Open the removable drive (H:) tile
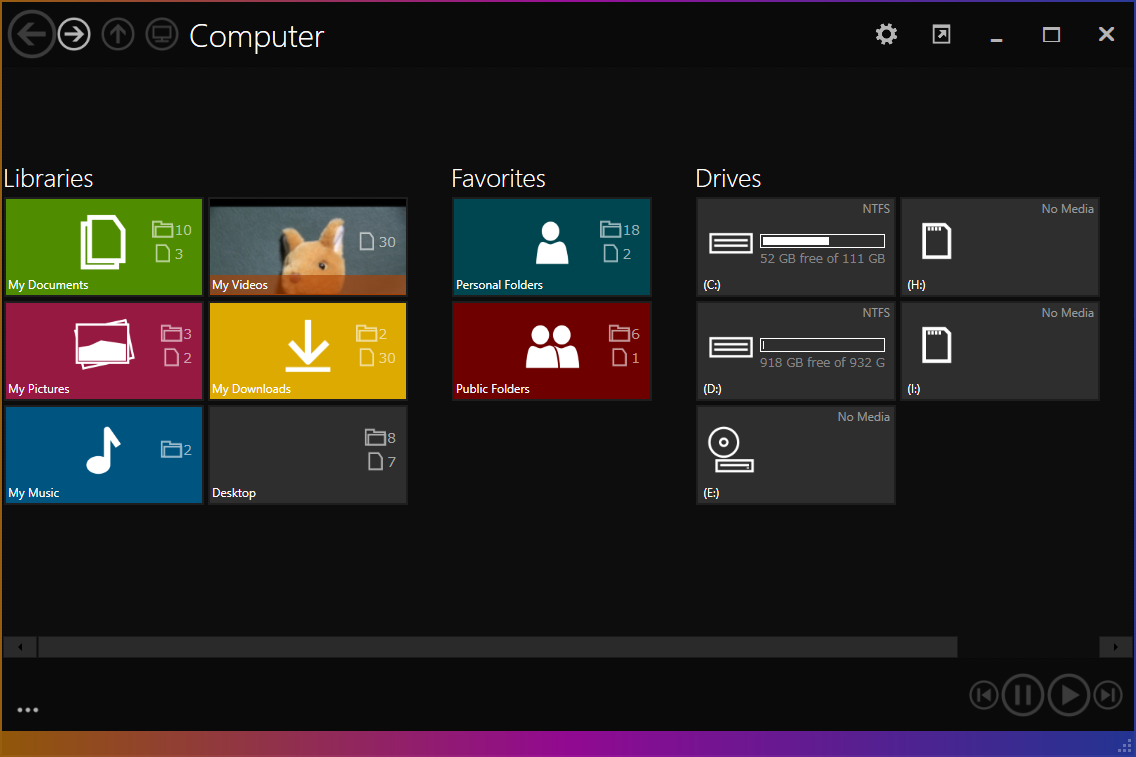The height and width of the screenshot is (757, 1136). [999, 247]
